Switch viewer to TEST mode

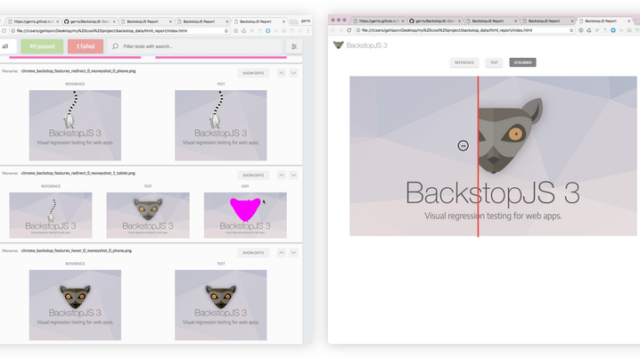[494, 62]
